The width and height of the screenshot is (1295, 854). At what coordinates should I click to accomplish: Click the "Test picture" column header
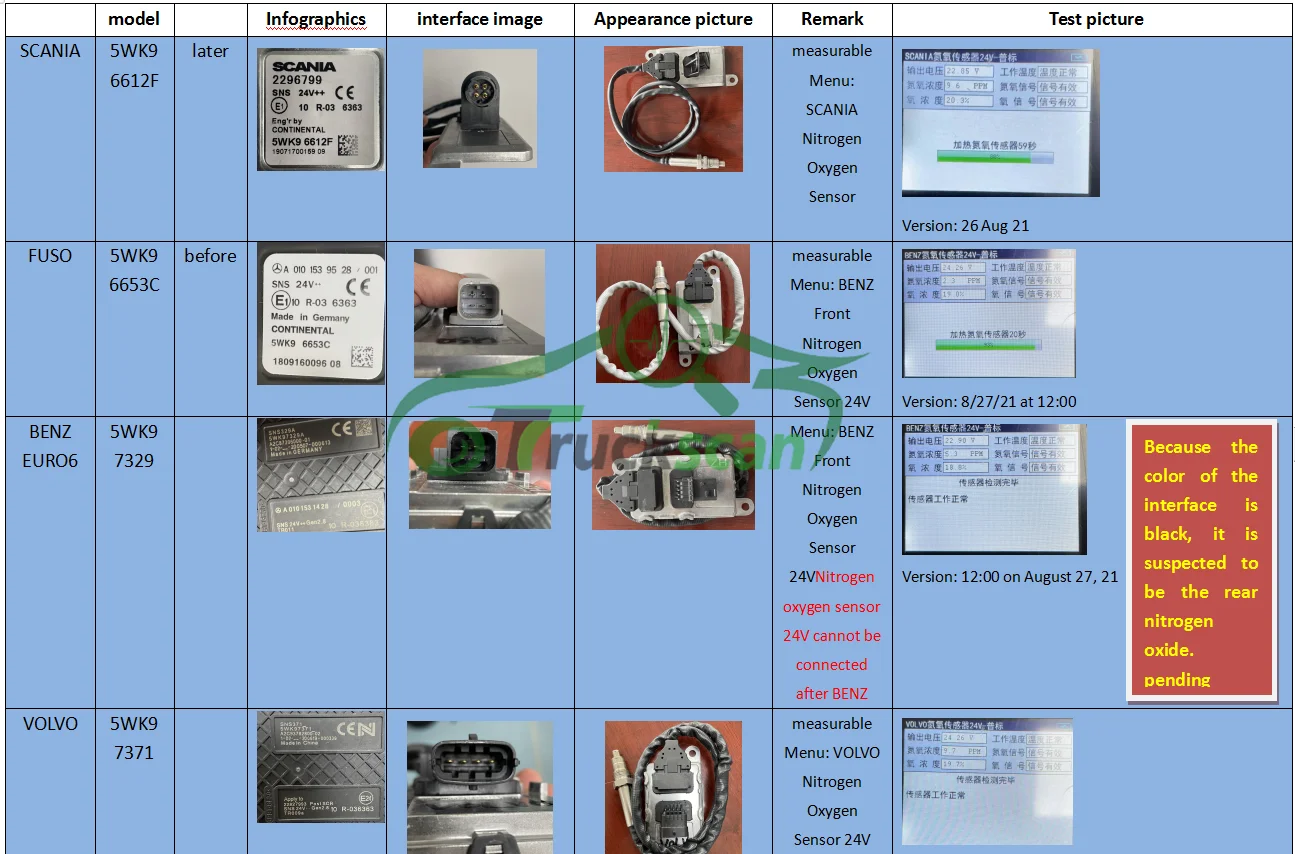click(x=1096, y=19)
